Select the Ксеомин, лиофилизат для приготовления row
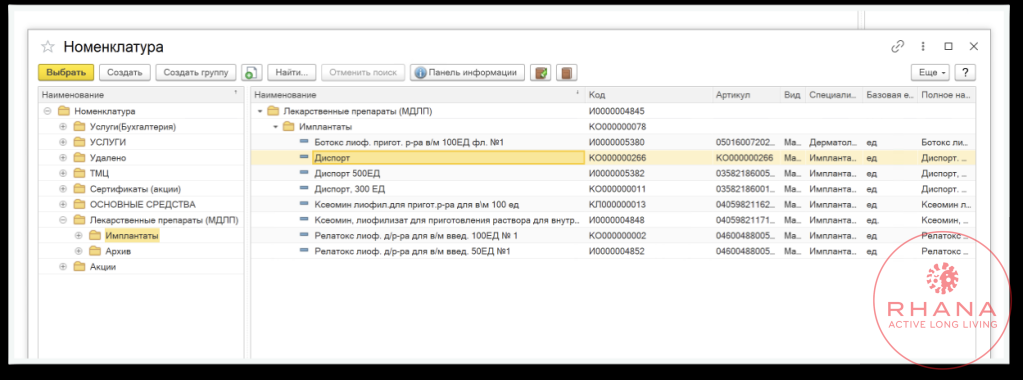Screen dimensions: 1023x380 tap(613, 220)
